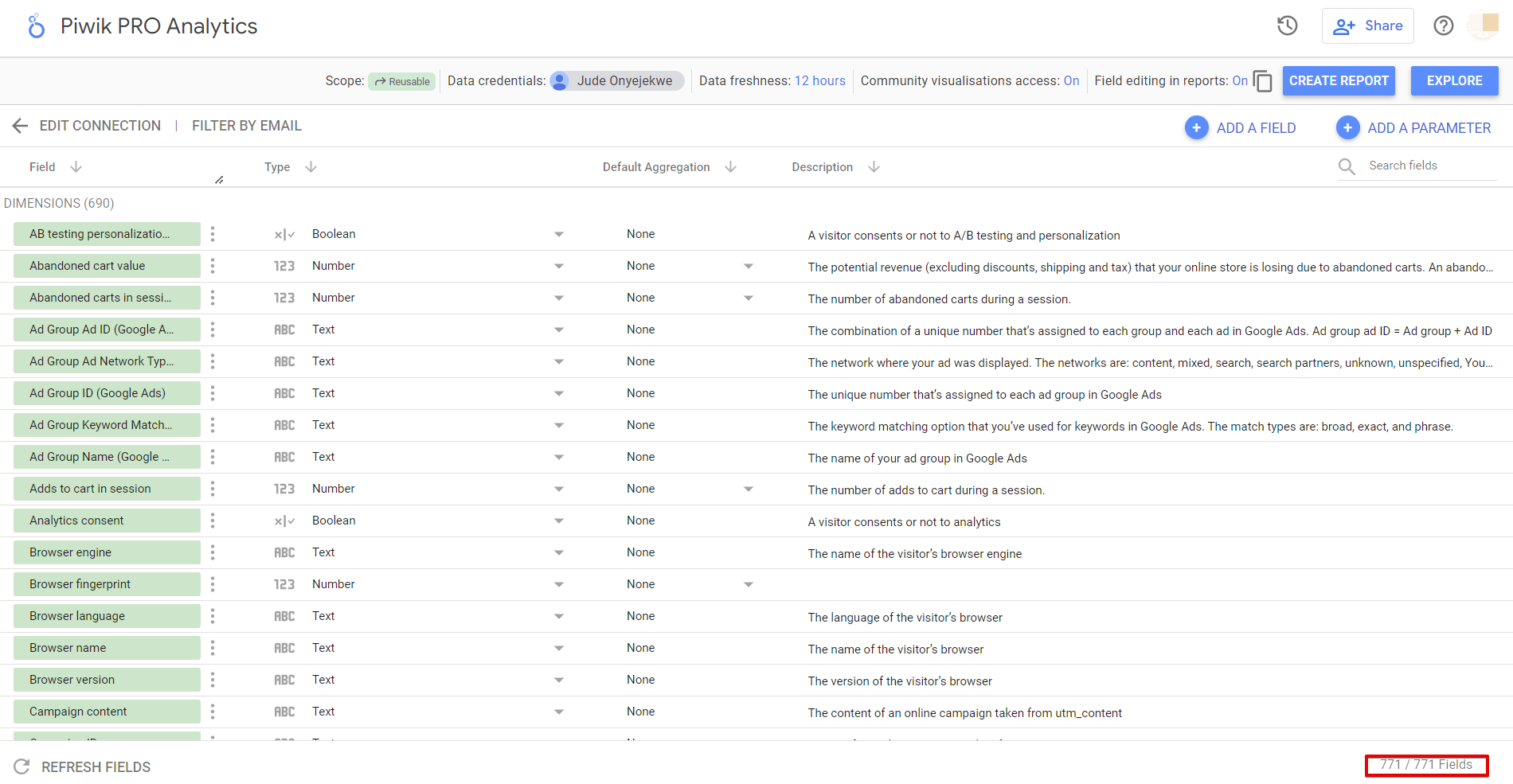Switch to Filter by Email tab
This screenshot has width=1513, height=784.
247,125
